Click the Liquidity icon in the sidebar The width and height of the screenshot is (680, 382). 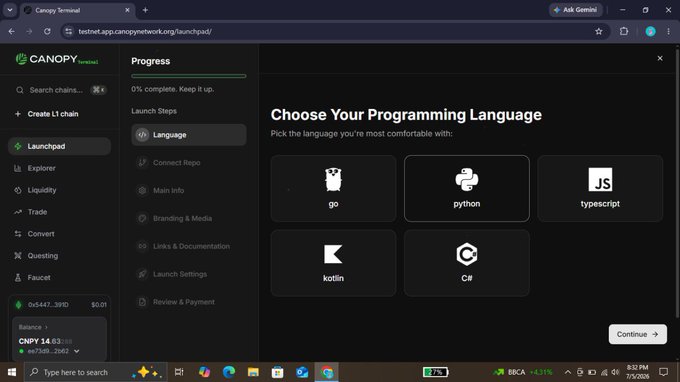(18, 190)
